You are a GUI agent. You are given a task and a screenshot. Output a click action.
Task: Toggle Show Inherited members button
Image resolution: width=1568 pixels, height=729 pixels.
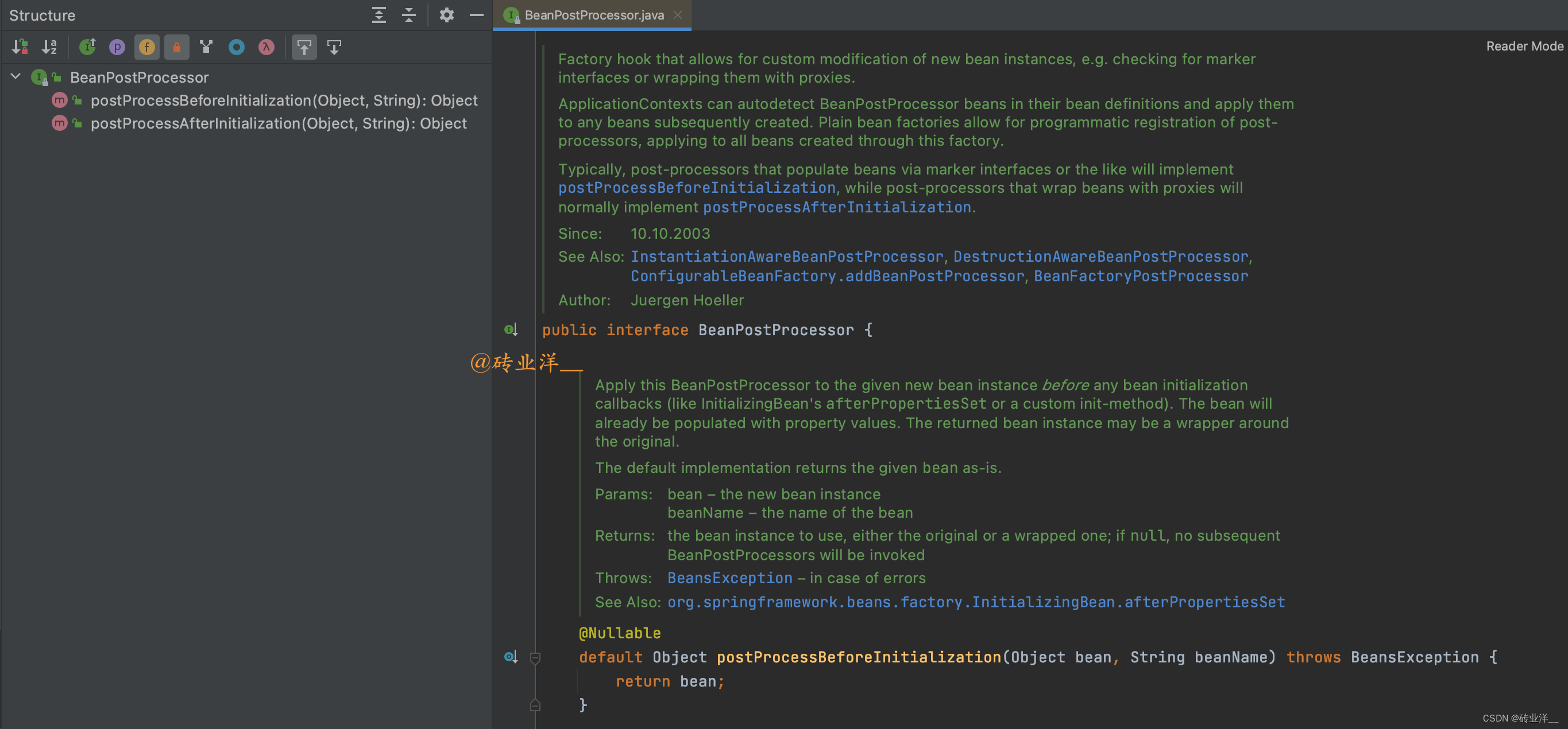pos(88,47)
